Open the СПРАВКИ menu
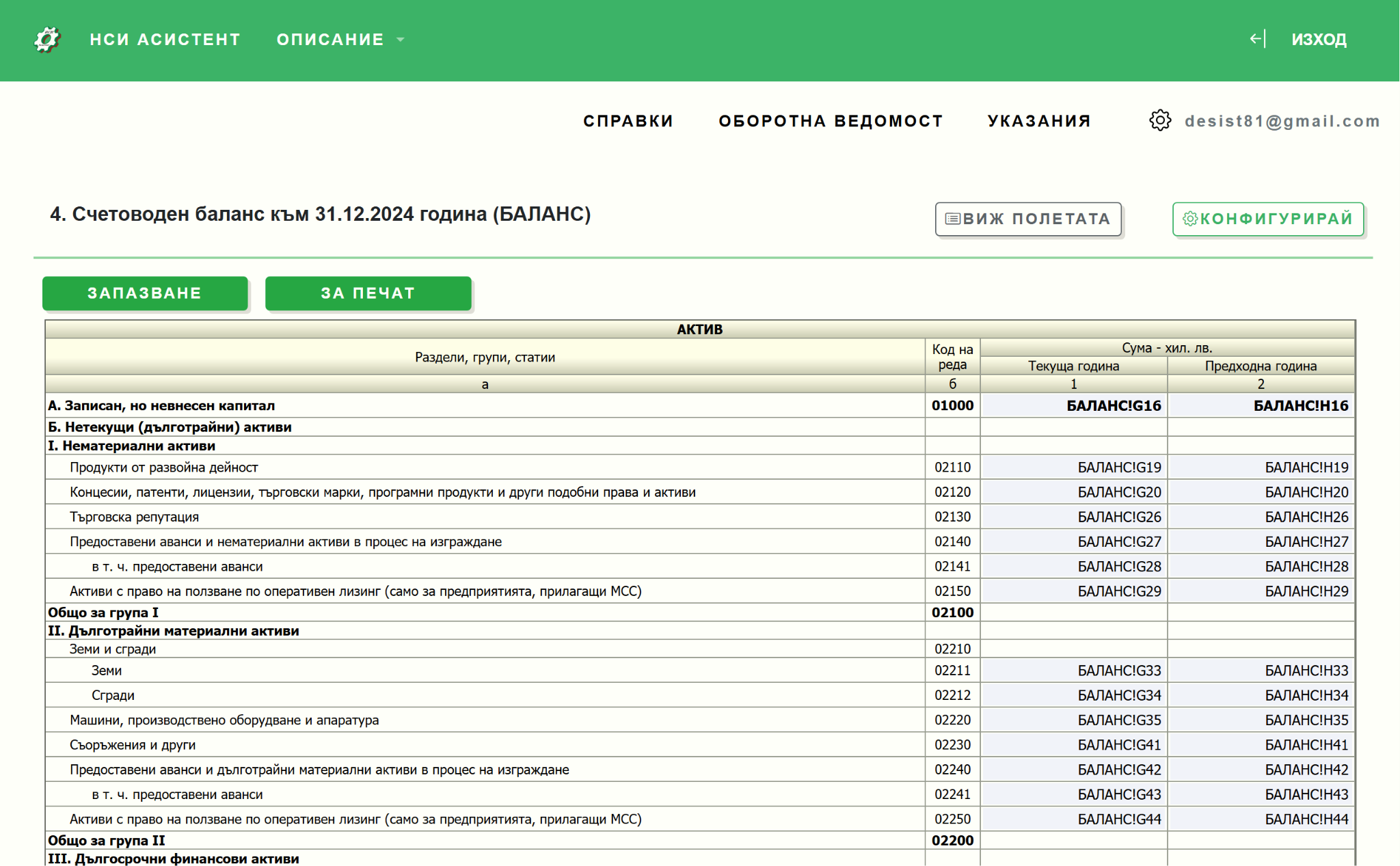This screenshot has width=1400, height=866. click(628, 120)
